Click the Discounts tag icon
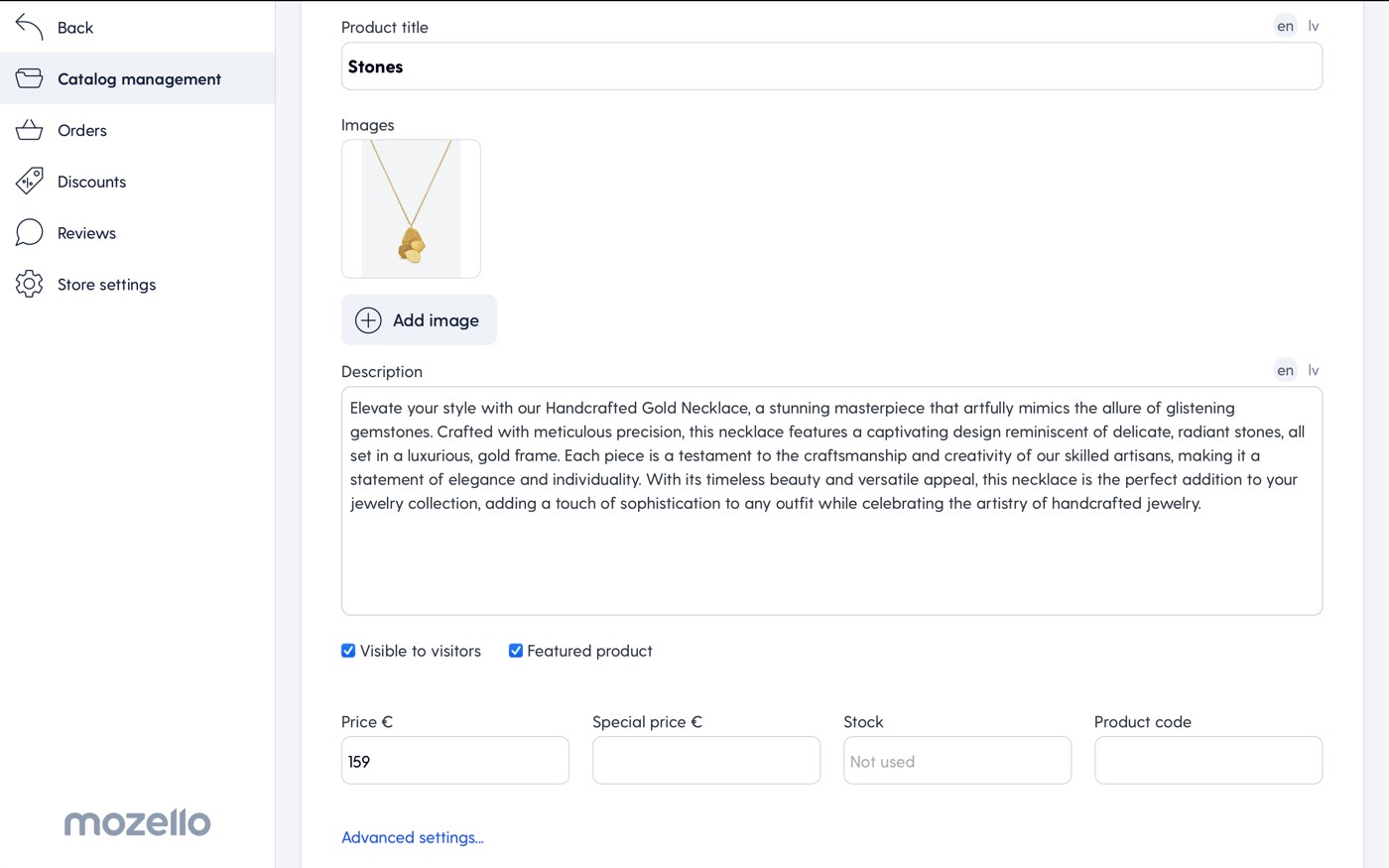 point(30,182)
